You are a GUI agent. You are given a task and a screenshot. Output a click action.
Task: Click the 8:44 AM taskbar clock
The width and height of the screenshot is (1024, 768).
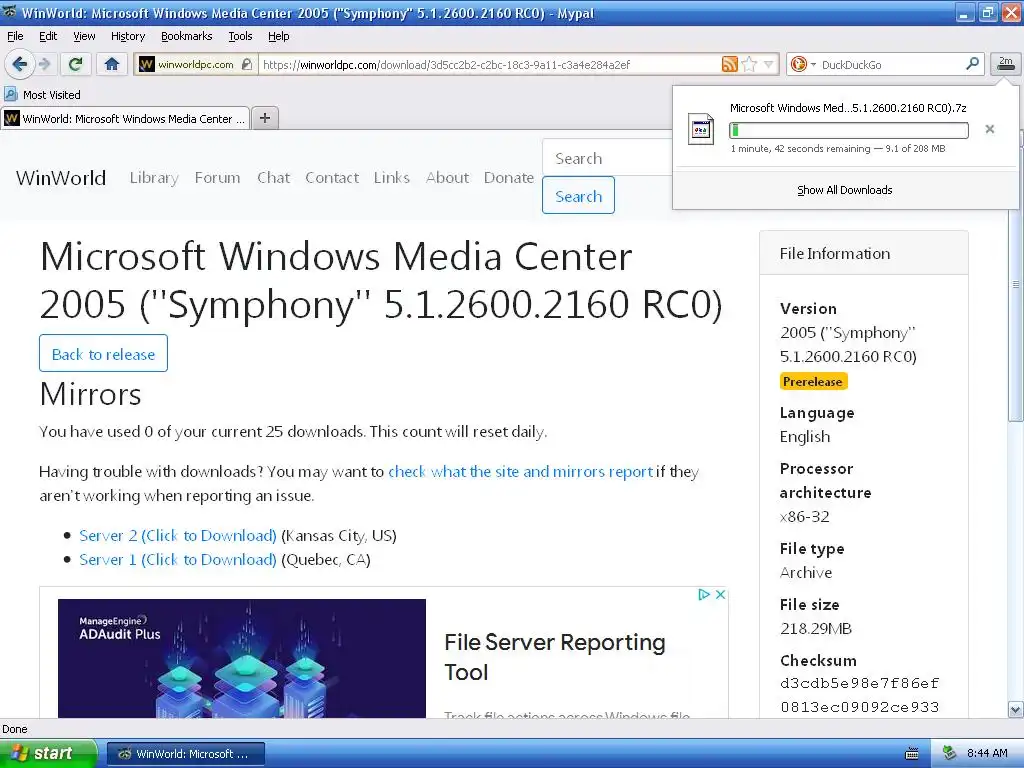(987, 753)
